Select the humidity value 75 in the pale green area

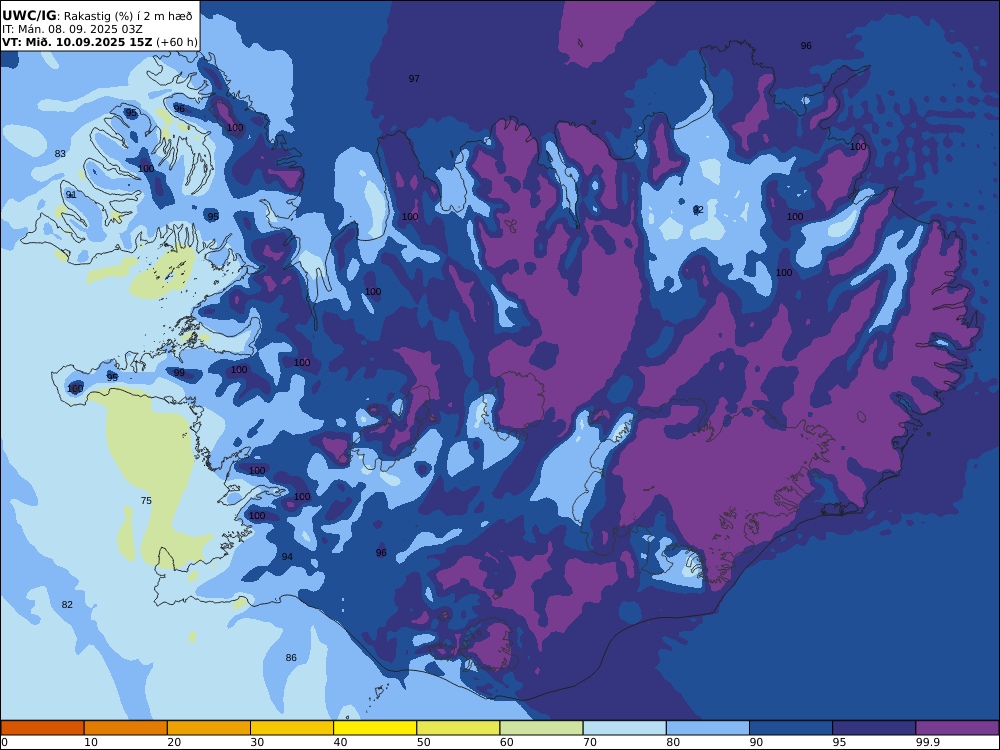146,501
